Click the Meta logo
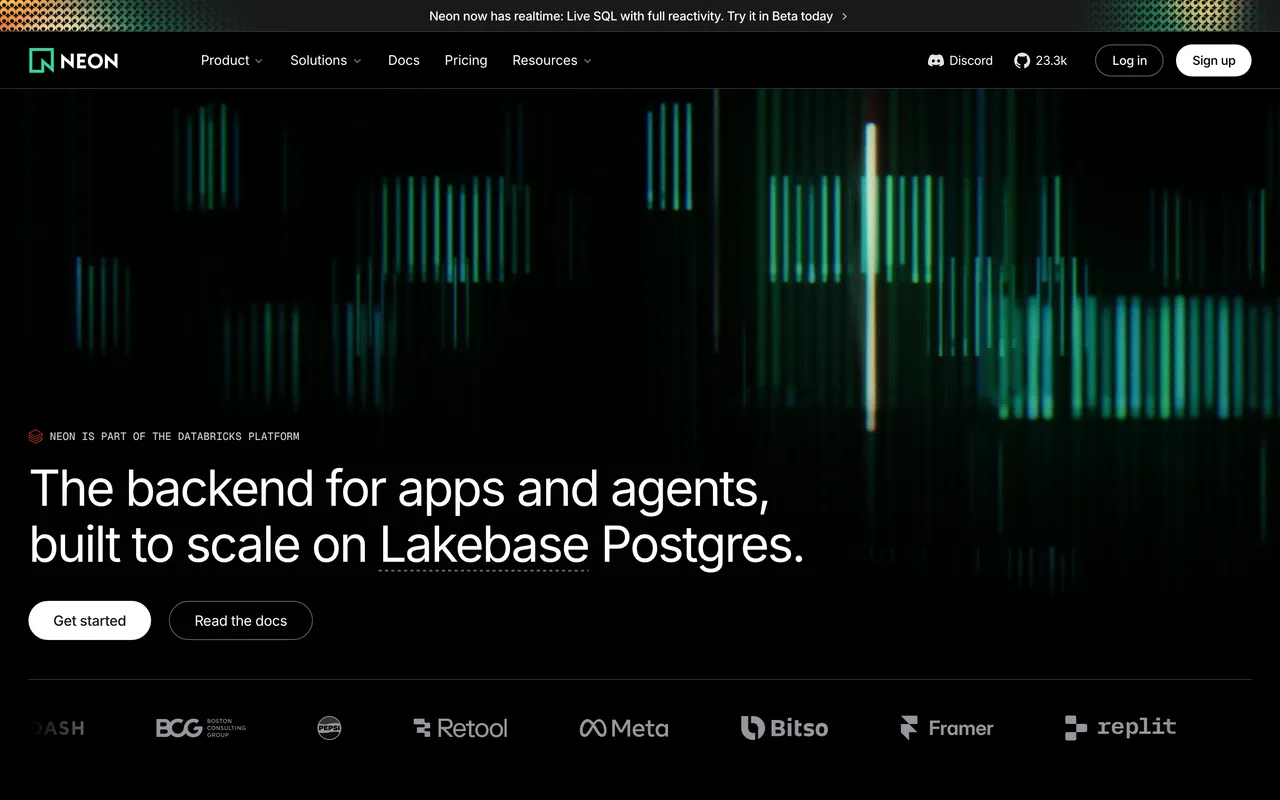Viewport: 1280px width, 800px height. pyautogui.click(x=624, y=728)
